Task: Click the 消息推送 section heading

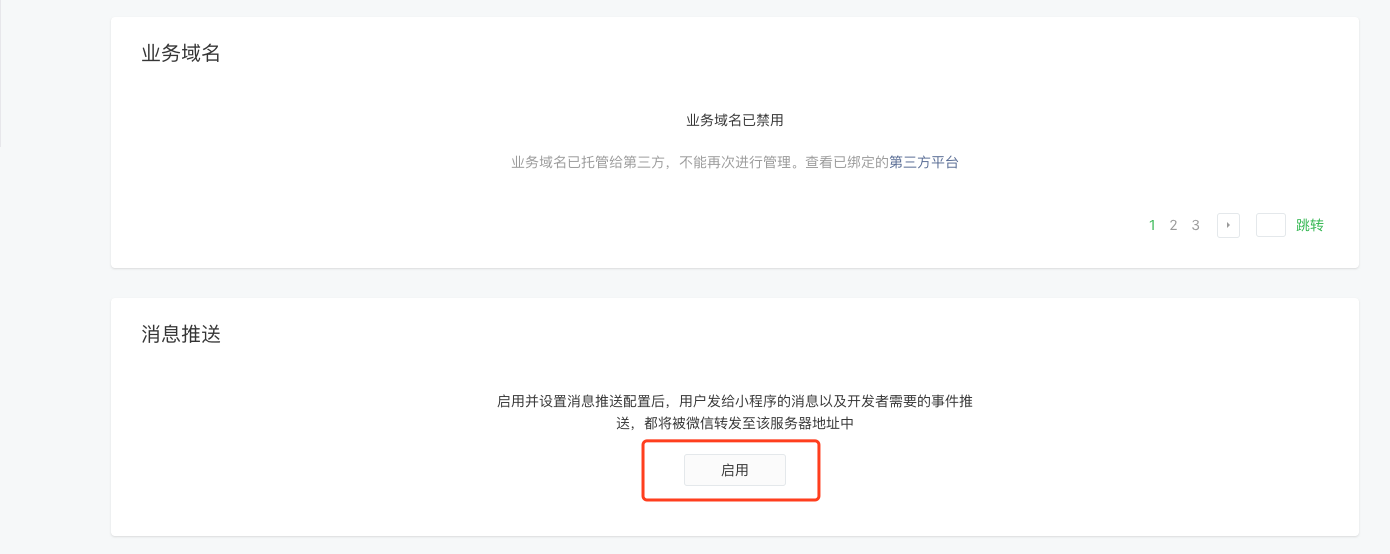Action: [181, 335]
